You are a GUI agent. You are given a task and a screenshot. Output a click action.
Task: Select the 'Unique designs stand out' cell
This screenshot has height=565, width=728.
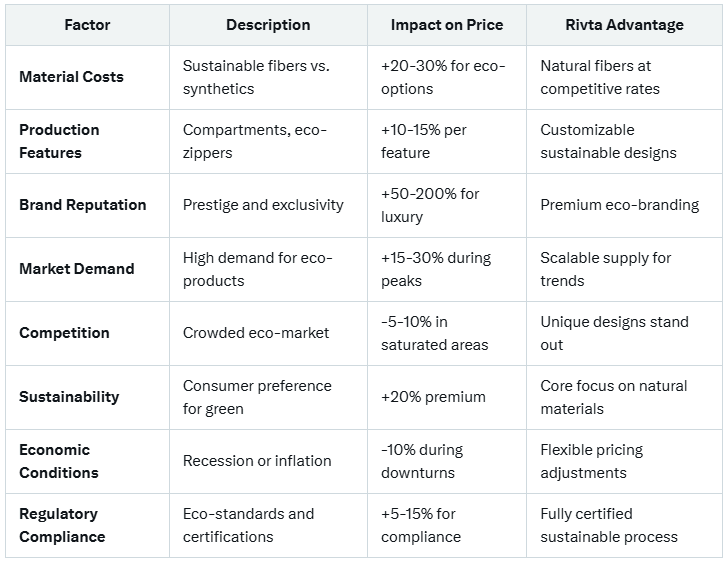pyautogui.click(x=614, y=333)
